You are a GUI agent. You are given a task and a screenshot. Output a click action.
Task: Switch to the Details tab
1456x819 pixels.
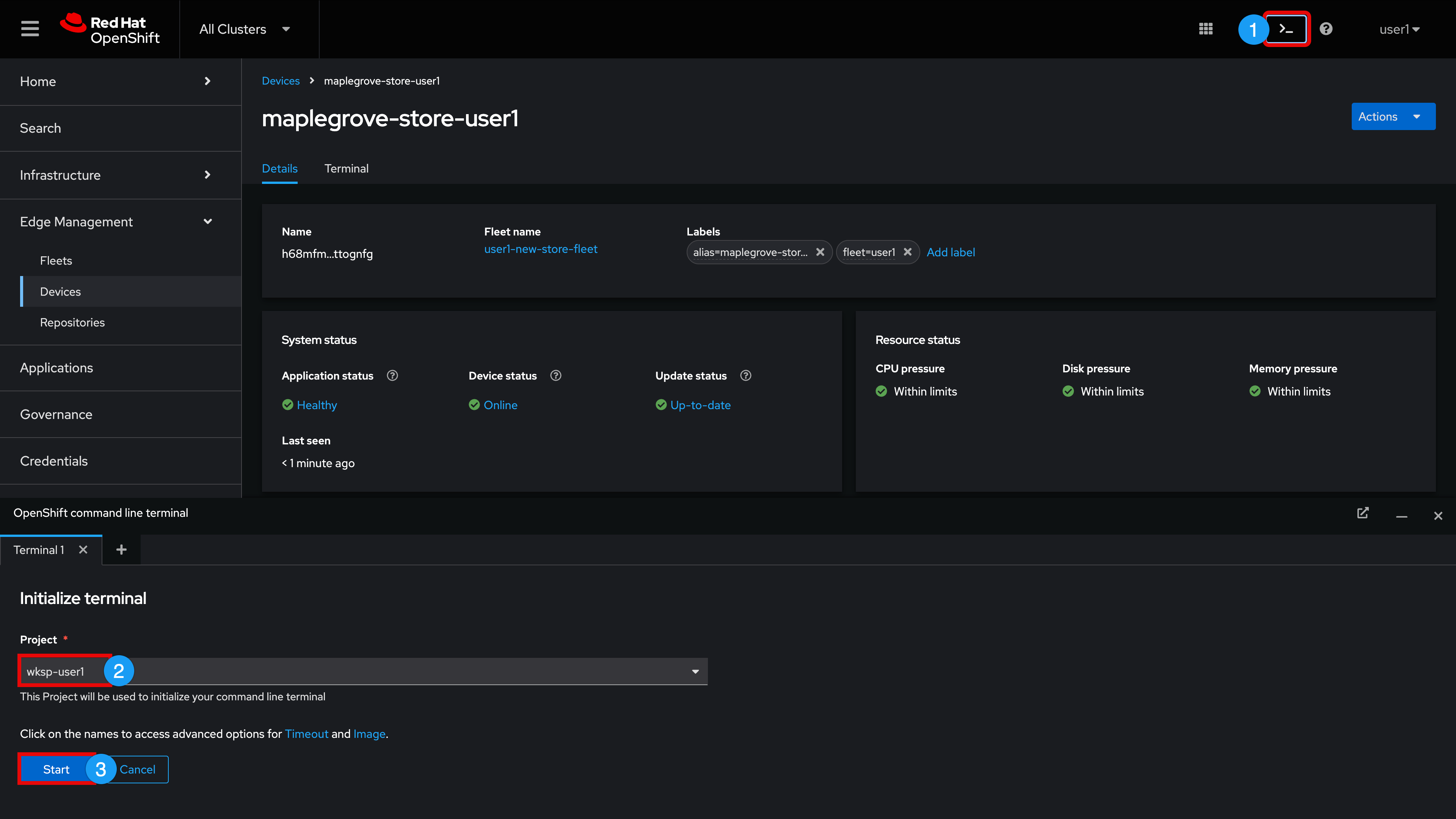click(x=280, y=168)
